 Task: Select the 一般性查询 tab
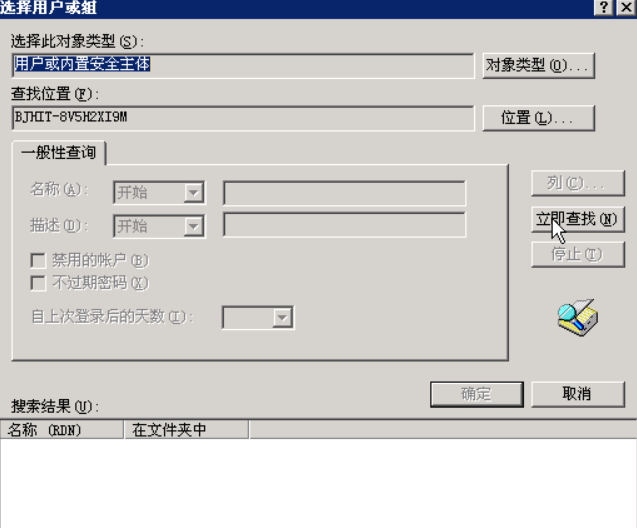click(x=59, y=153)
